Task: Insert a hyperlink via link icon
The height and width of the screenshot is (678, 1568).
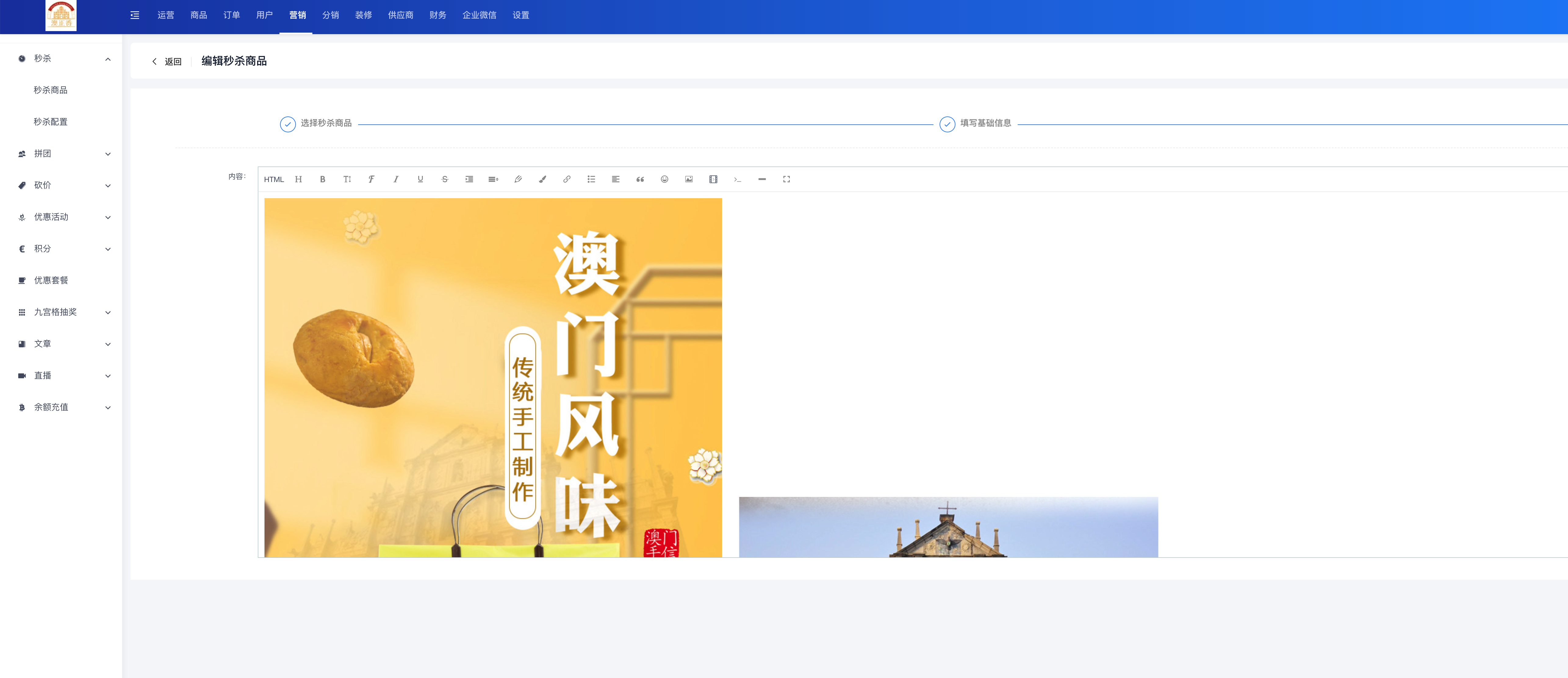Action: (x=567, y=179)
